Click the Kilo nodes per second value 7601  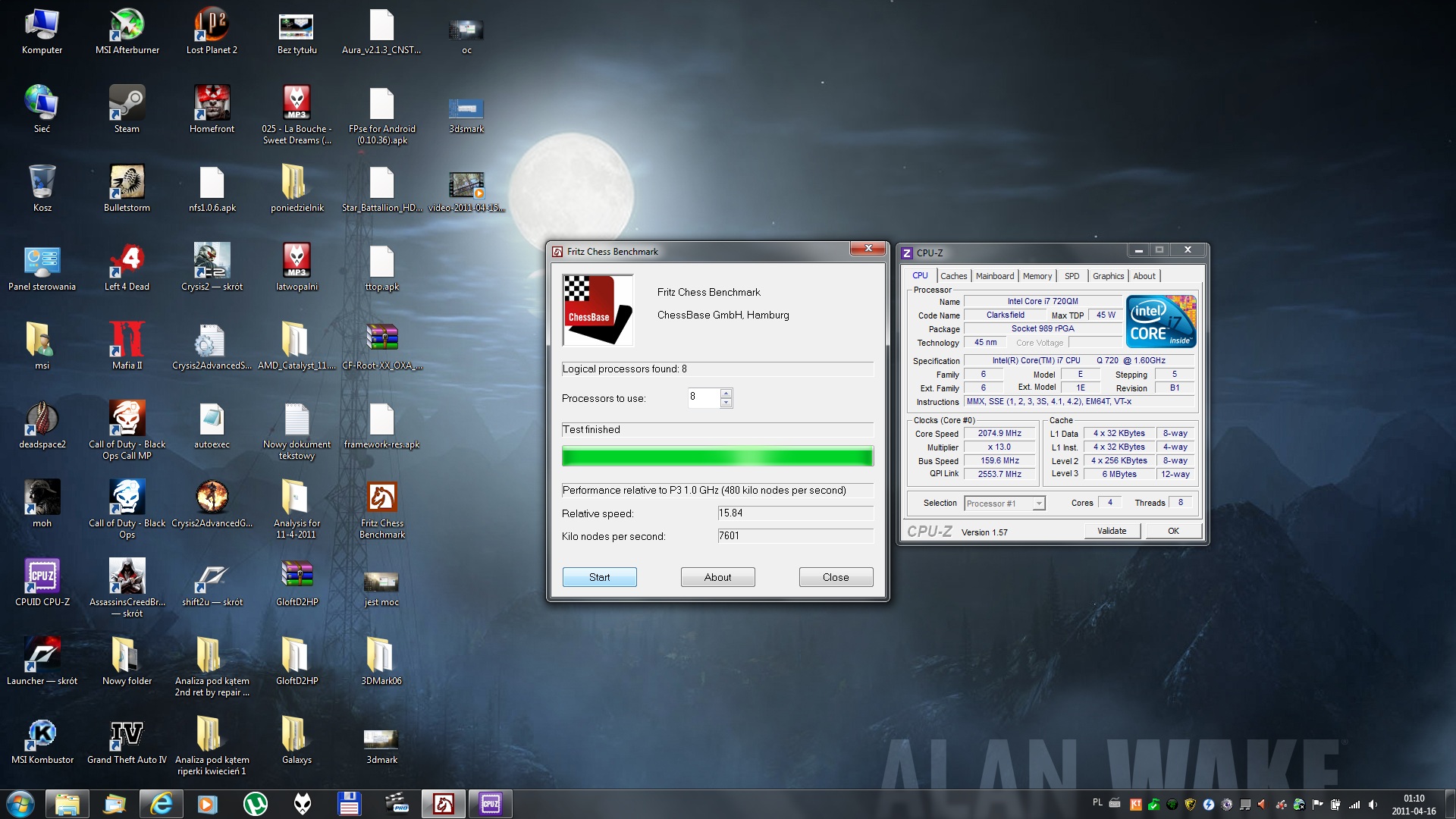(795, 536)
